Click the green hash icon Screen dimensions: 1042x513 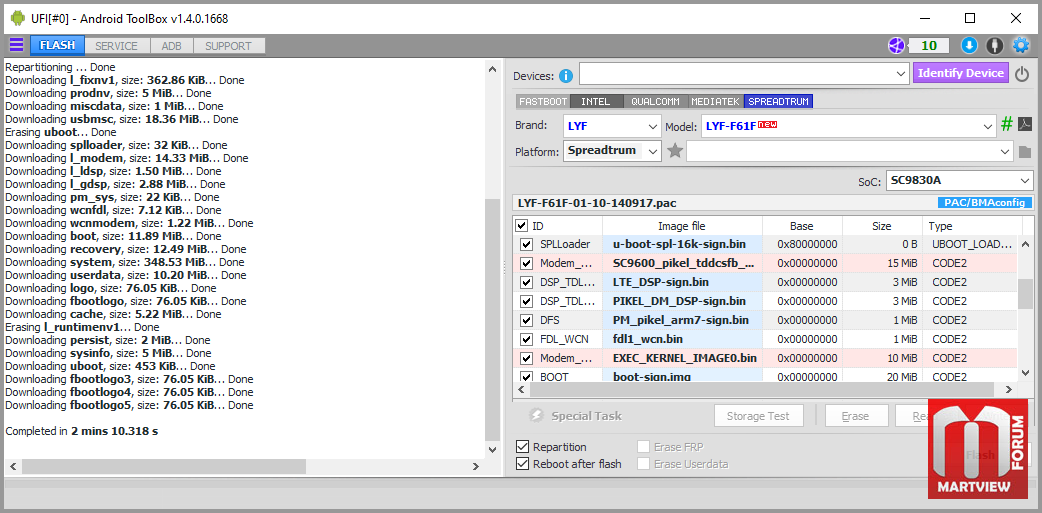pyautogui.click(x=1007, y=125)
